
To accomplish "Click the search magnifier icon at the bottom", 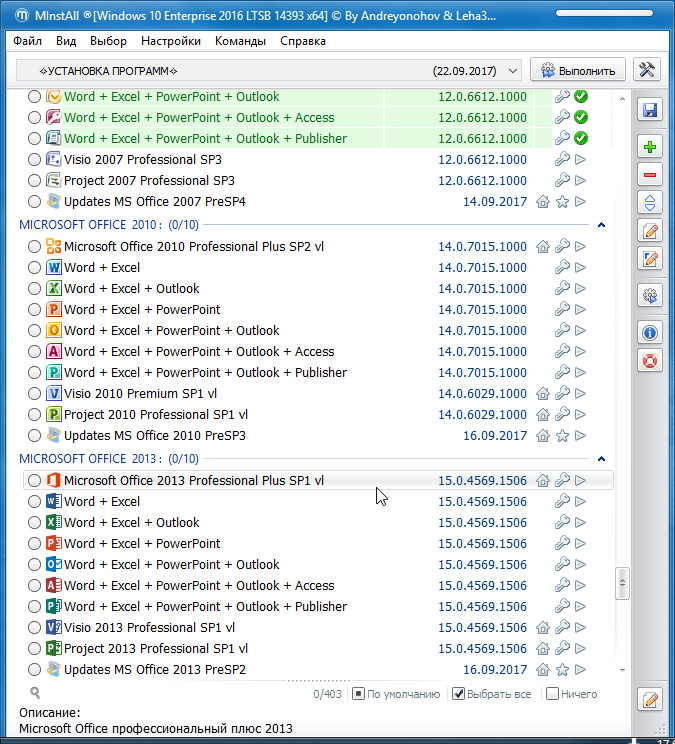I will click(35, 693).
